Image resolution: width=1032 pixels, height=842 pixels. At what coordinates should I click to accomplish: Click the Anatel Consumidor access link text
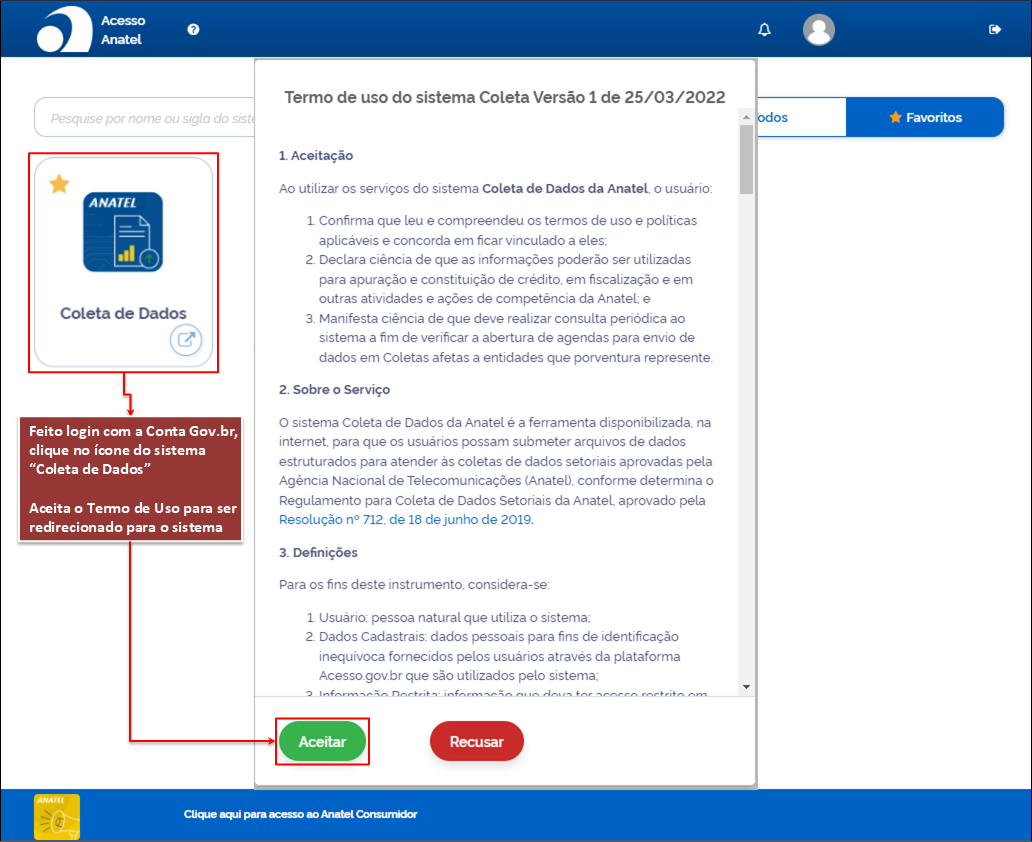click(300, 815)
